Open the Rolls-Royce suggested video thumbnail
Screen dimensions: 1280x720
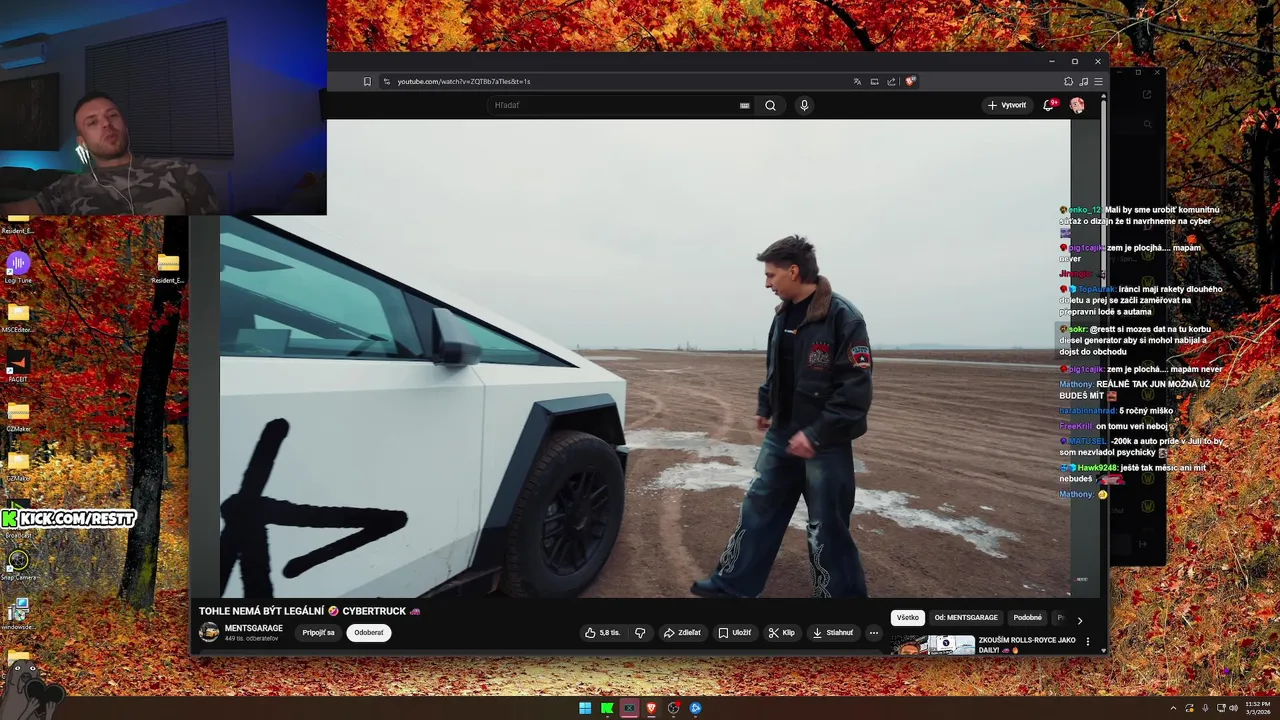pyautogui.click(x=933, y=645)
